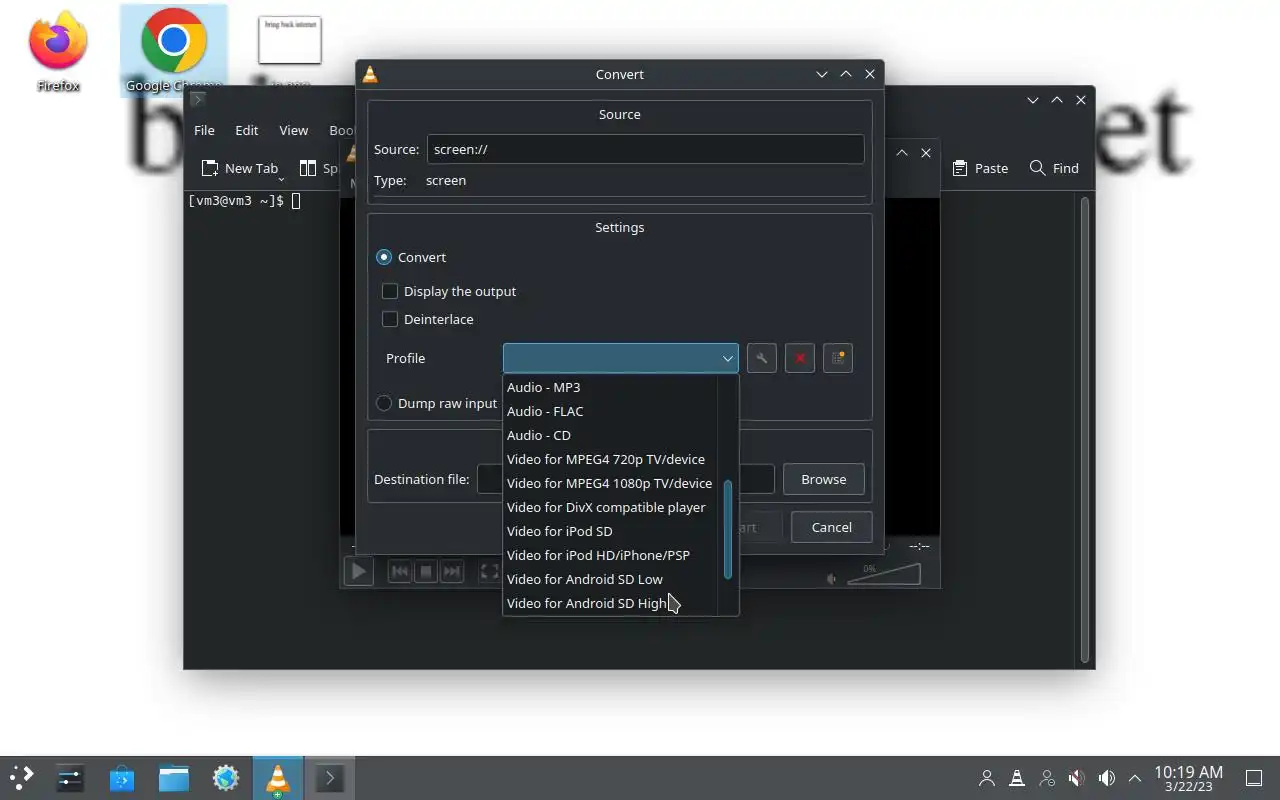Choose Video for MPEG4 720p TV/device
Screen dimensions: 1280x800
pyautogui.click(x=611, y=459)
